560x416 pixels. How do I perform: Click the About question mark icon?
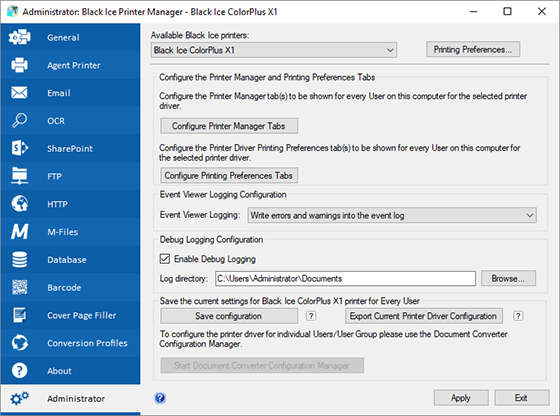click(x=19, y=370)
